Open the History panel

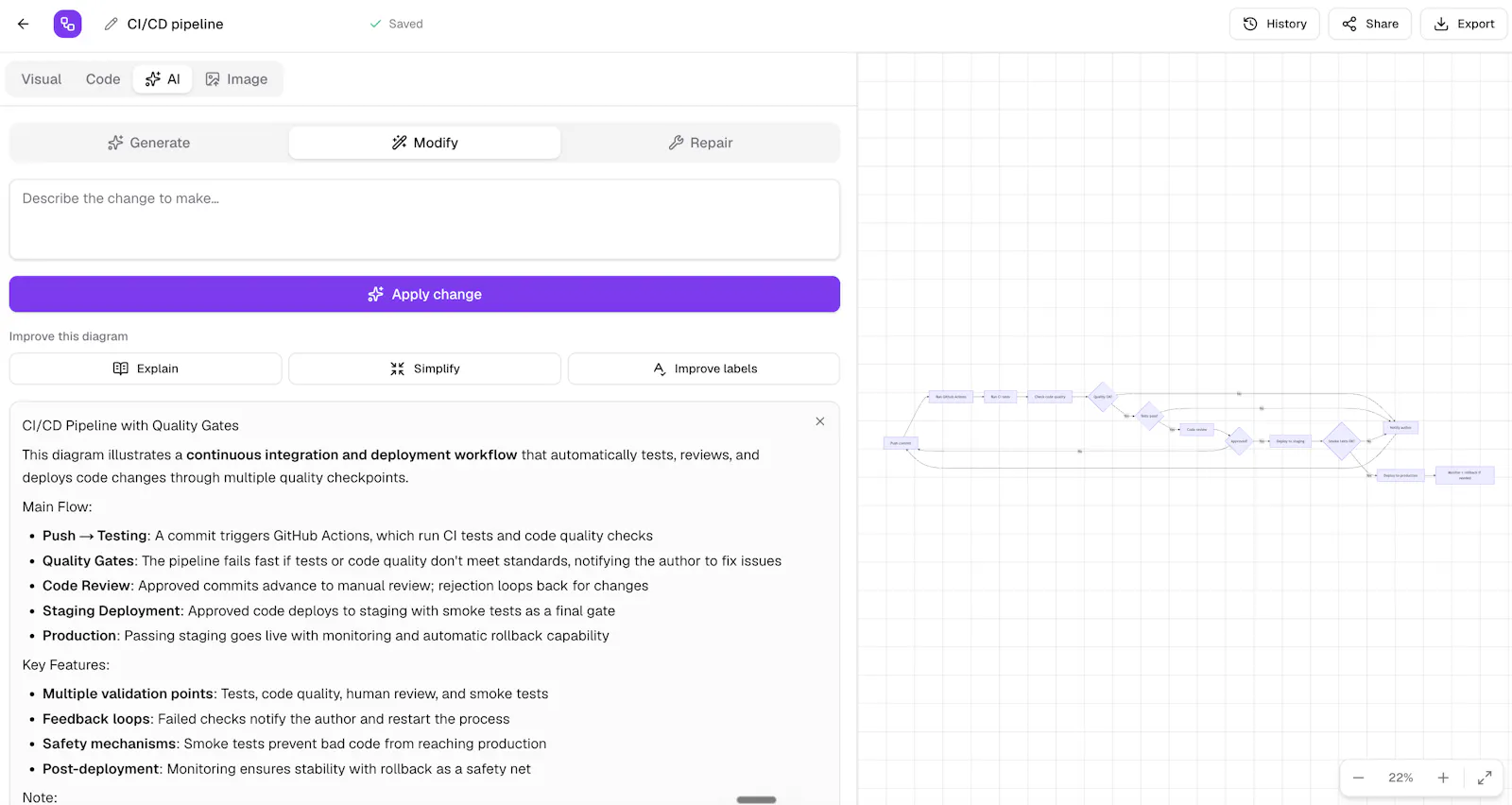[1275, 24]
